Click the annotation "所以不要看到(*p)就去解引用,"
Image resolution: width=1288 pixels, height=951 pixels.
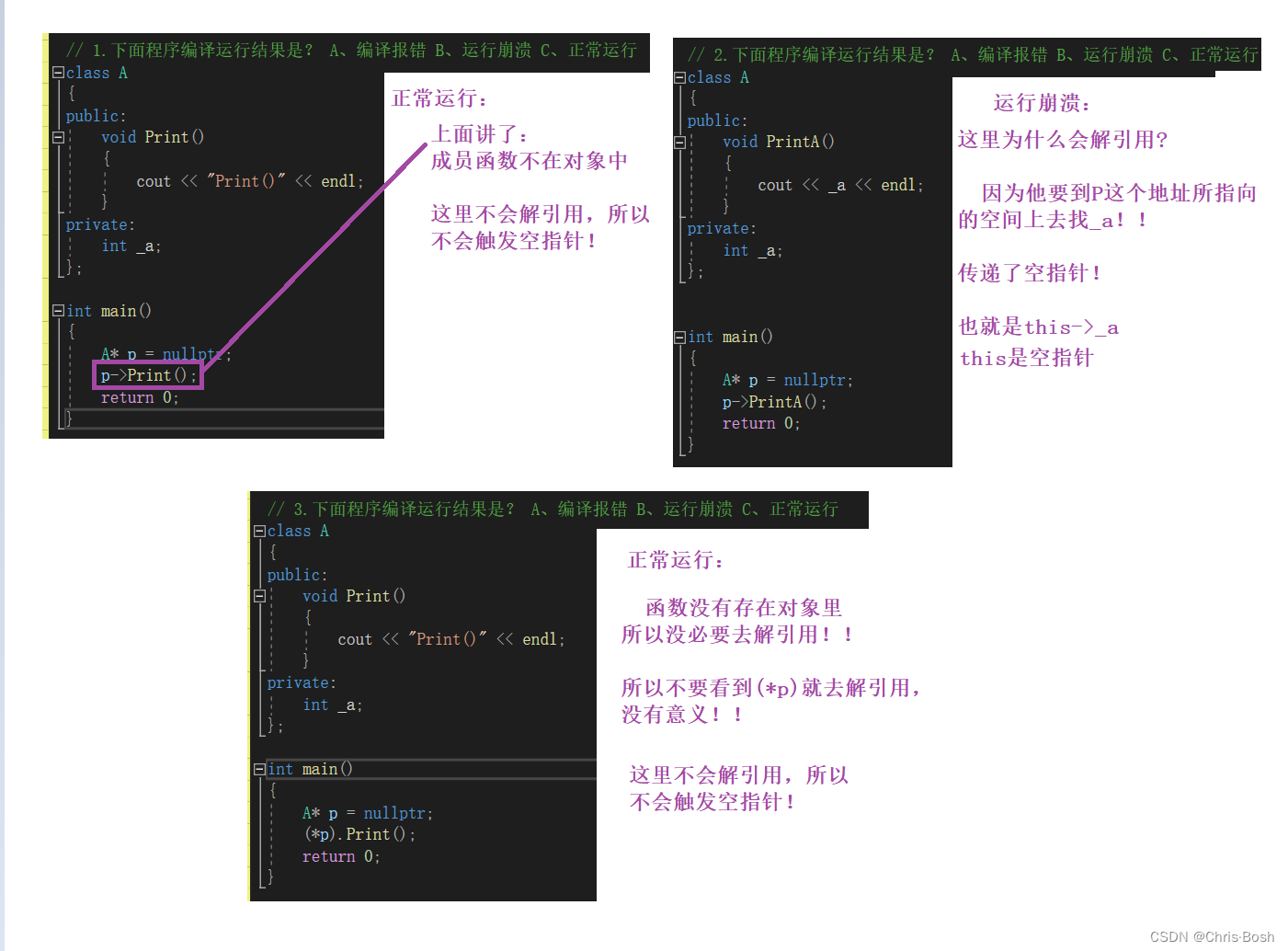coord(771,688)
